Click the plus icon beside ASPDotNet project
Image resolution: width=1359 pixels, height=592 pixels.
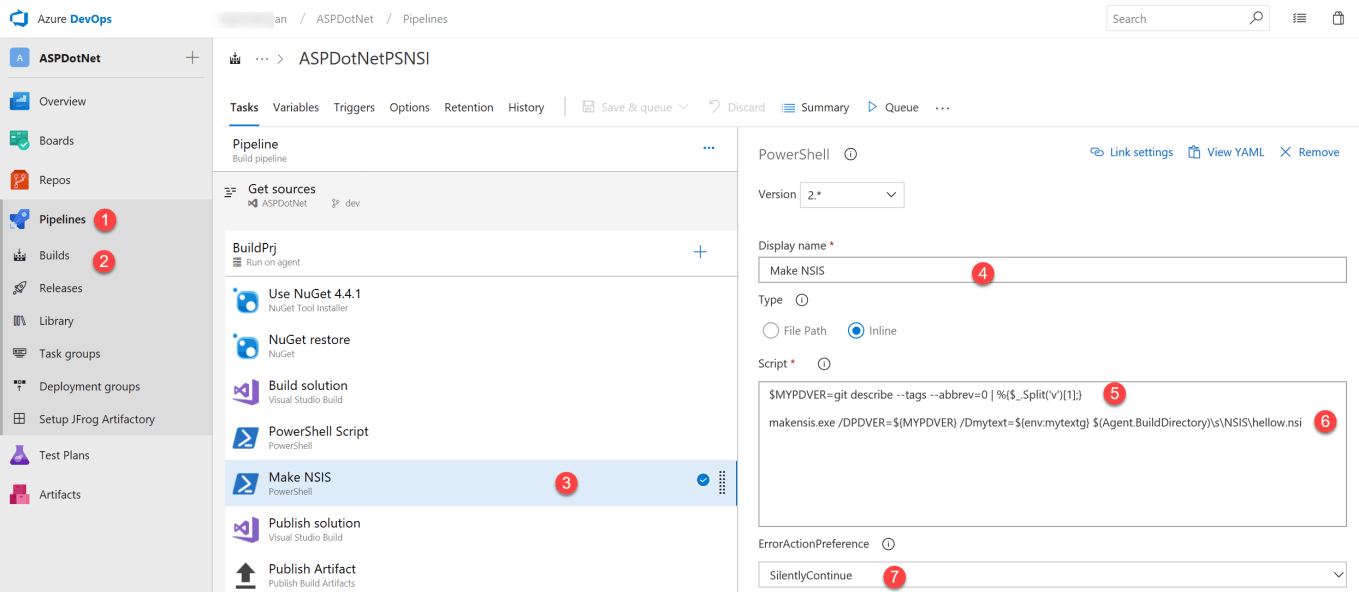[x=192, y=58]
